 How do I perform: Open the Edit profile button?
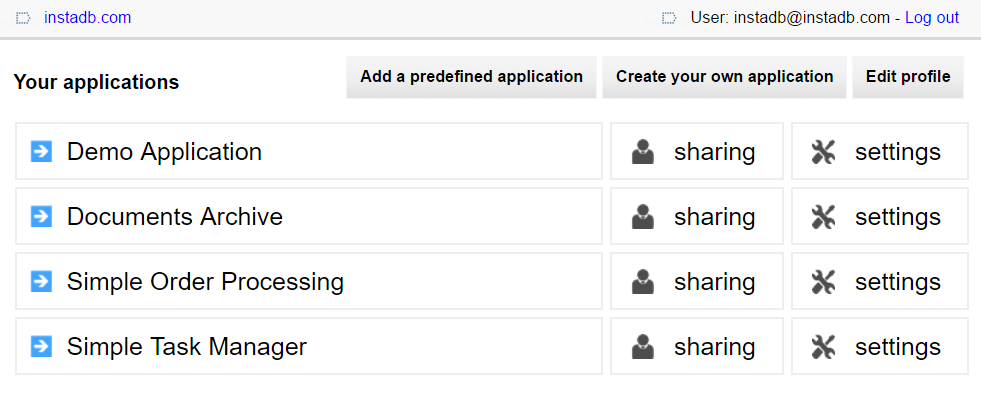(908, 77)
